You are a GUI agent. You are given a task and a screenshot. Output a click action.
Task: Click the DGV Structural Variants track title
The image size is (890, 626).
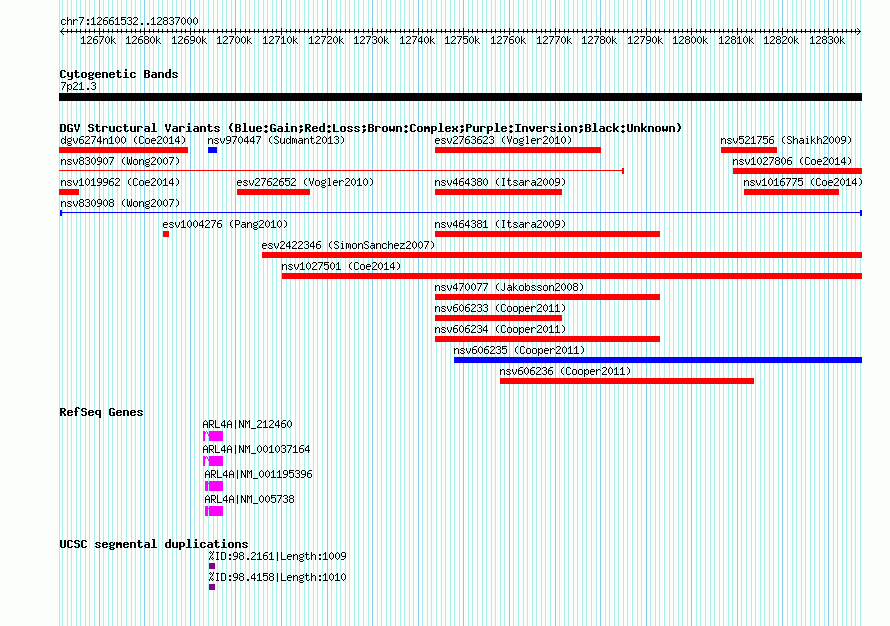point(371,128)
